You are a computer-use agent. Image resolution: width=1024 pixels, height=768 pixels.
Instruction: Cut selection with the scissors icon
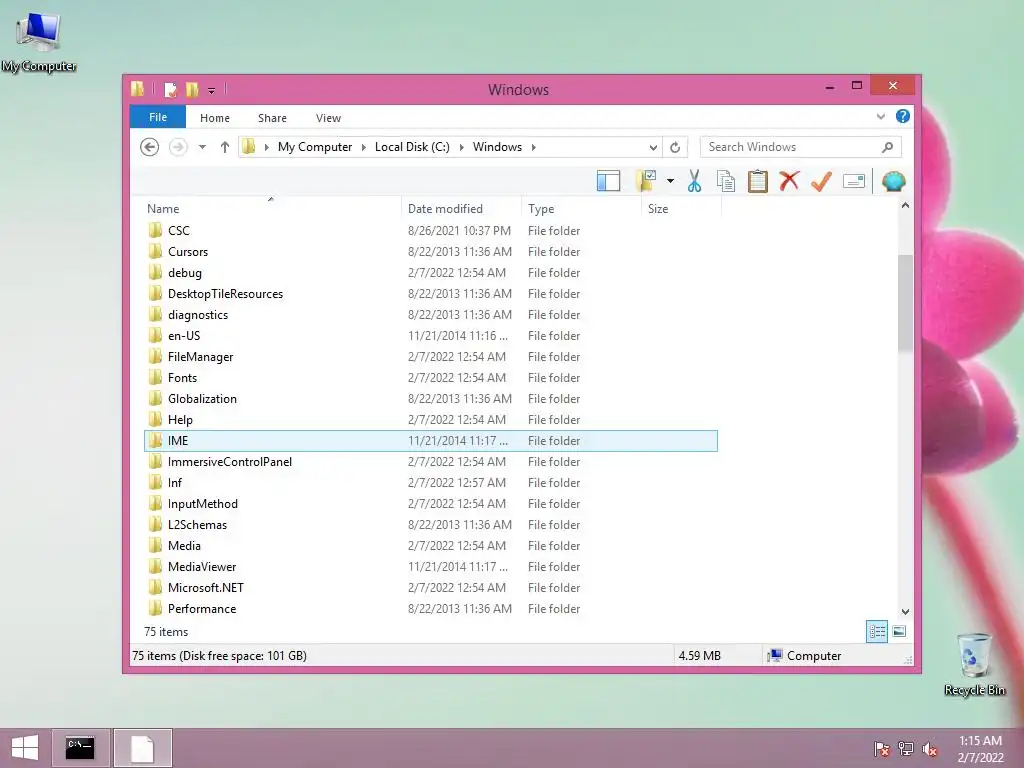pos(694,181)
